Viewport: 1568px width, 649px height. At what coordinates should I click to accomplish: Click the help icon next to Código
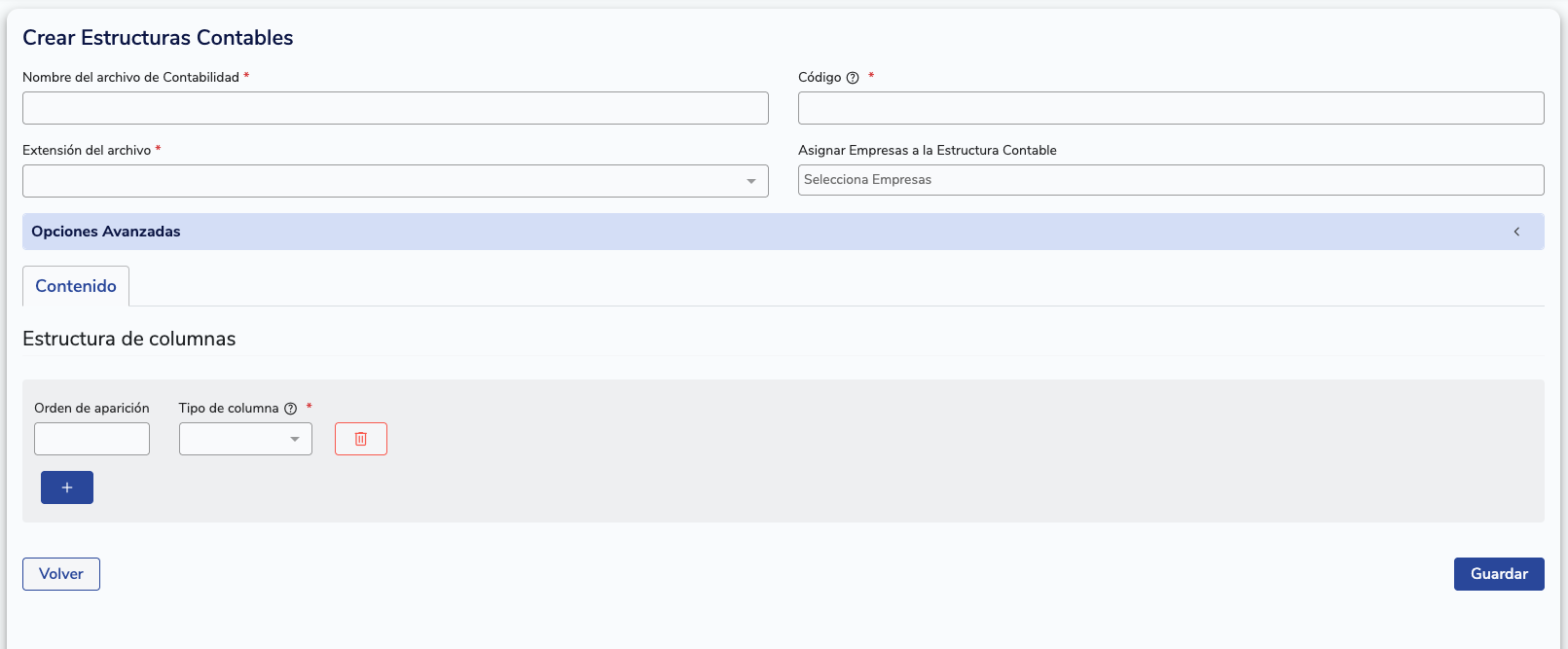pos(853,78)
